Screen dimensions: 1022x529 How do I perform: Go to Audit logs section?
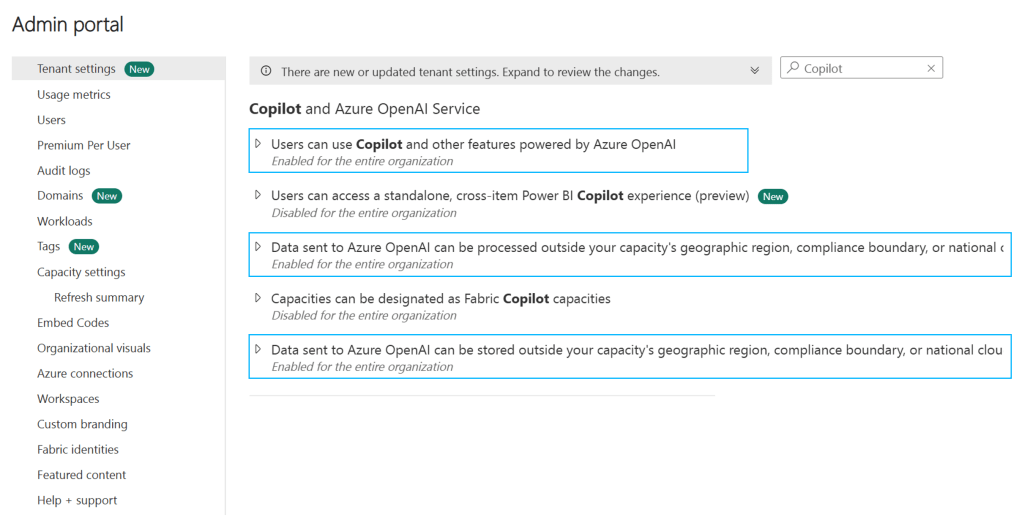(x=64, y=171)
